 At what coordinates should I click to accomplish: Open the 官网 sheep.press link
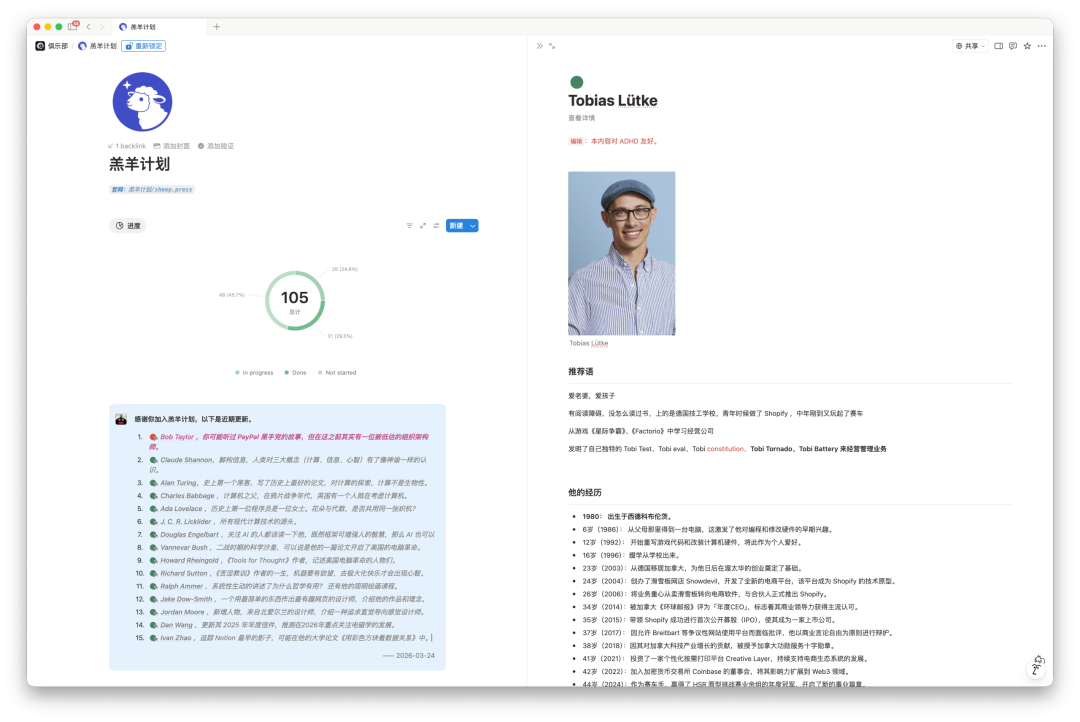point(152,189)
